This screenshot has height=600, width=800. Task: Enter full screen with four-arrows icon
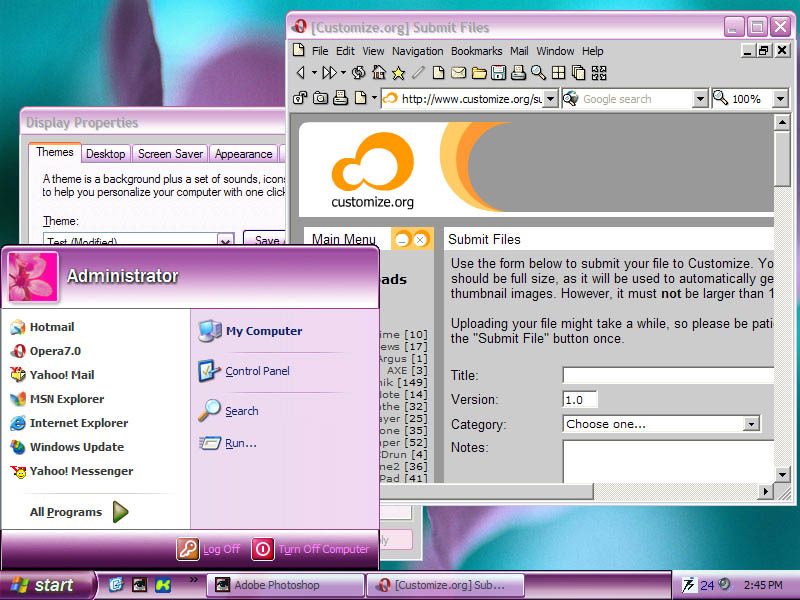(599, 73)
